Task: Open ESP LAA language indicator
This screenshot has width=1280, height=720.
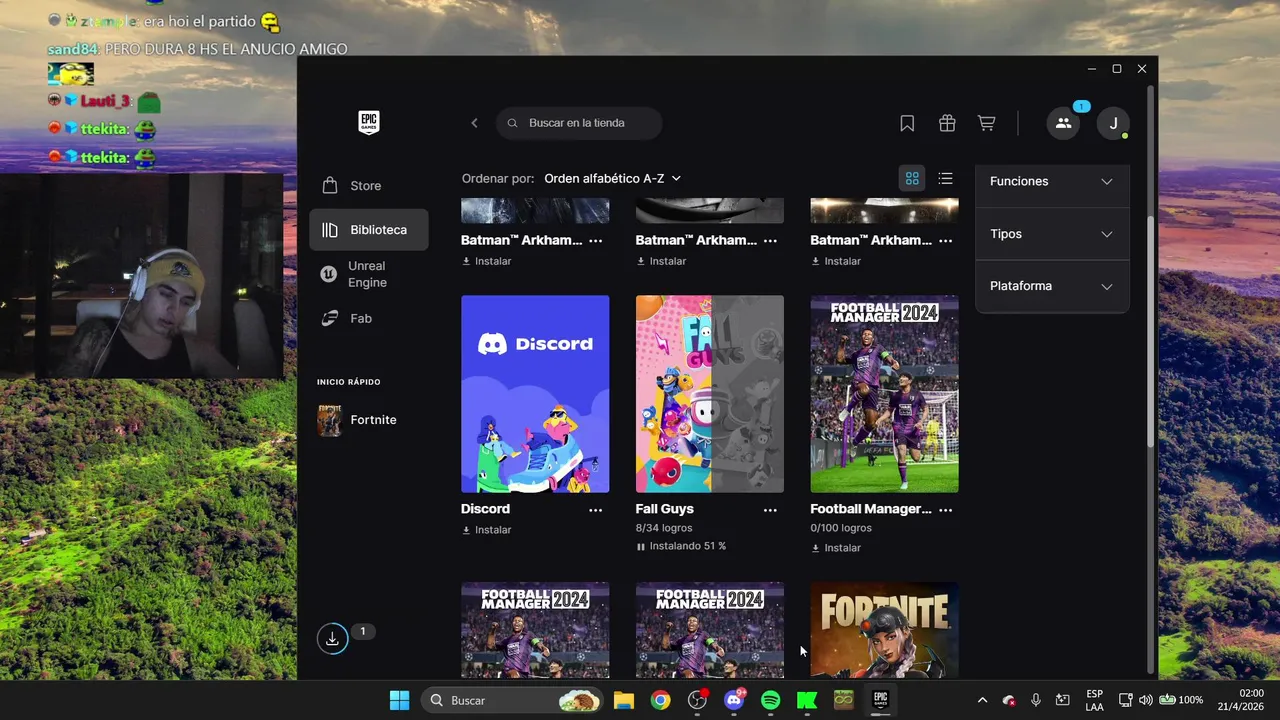Action: point(1094,700)
